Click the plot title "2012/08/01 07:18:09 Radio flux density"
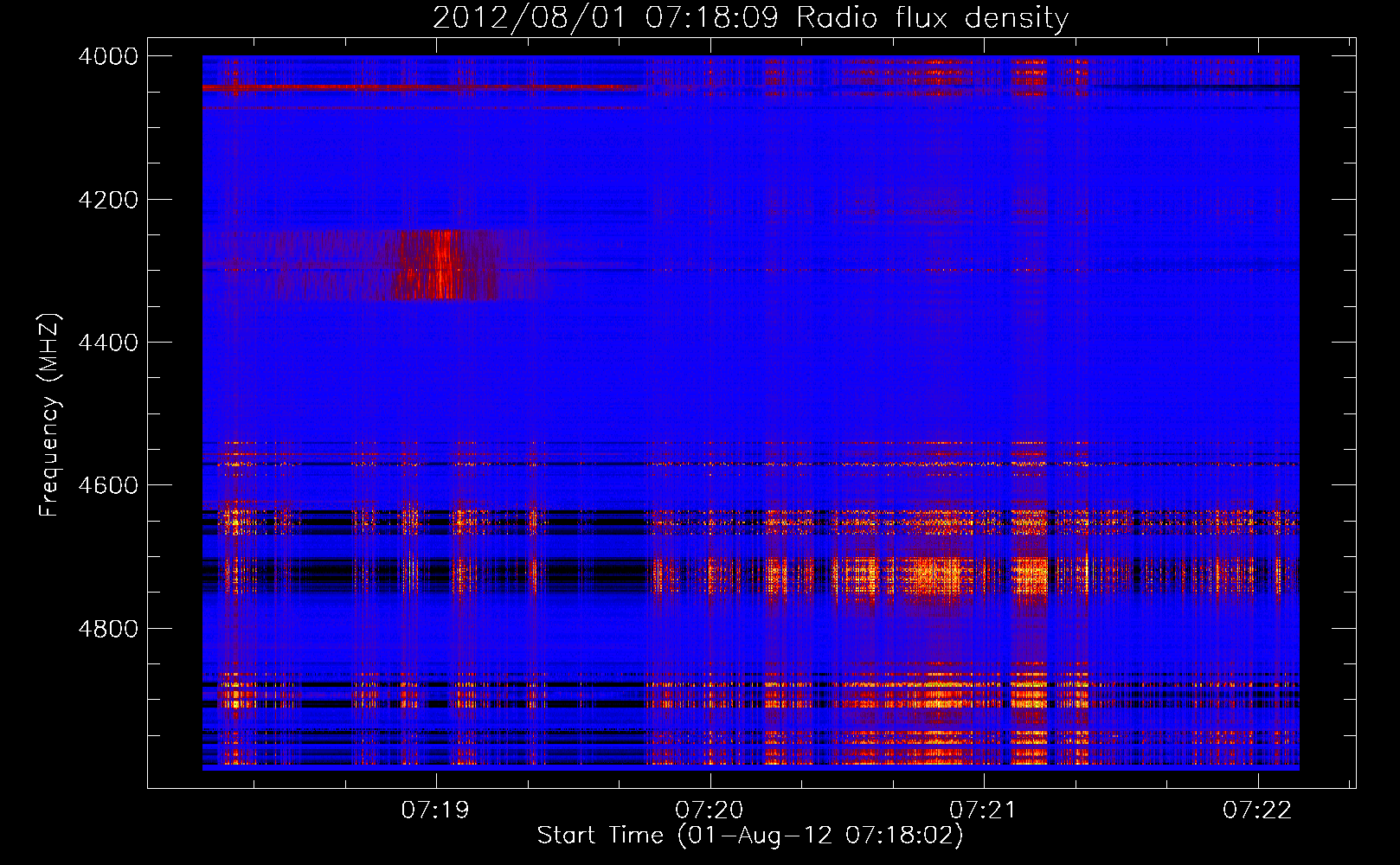 [x=750, y=17]
